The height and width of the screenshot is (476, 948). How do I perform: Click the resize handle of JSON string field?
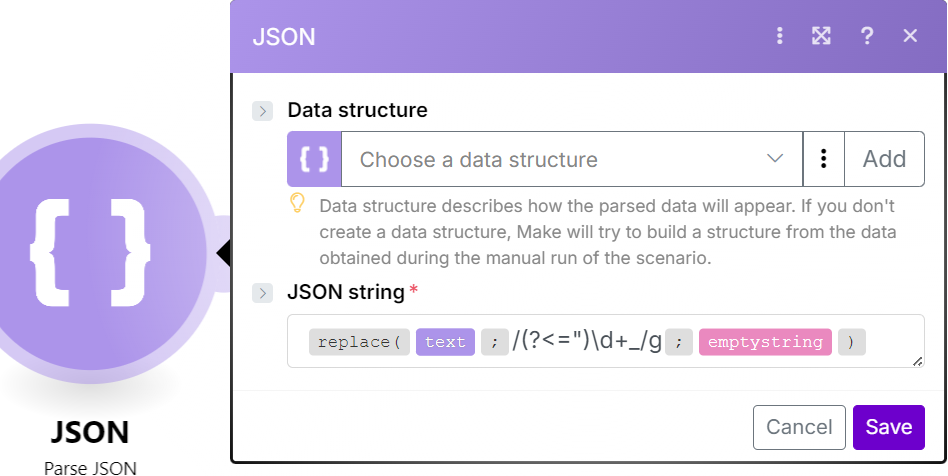click(918, 361)
